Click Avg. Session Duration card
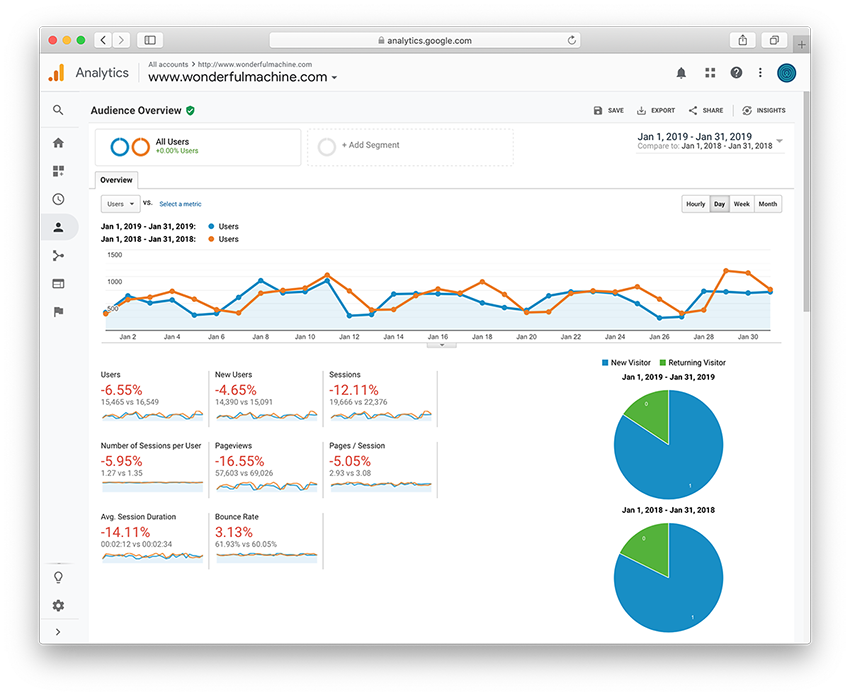 click(x=152, y=540)
